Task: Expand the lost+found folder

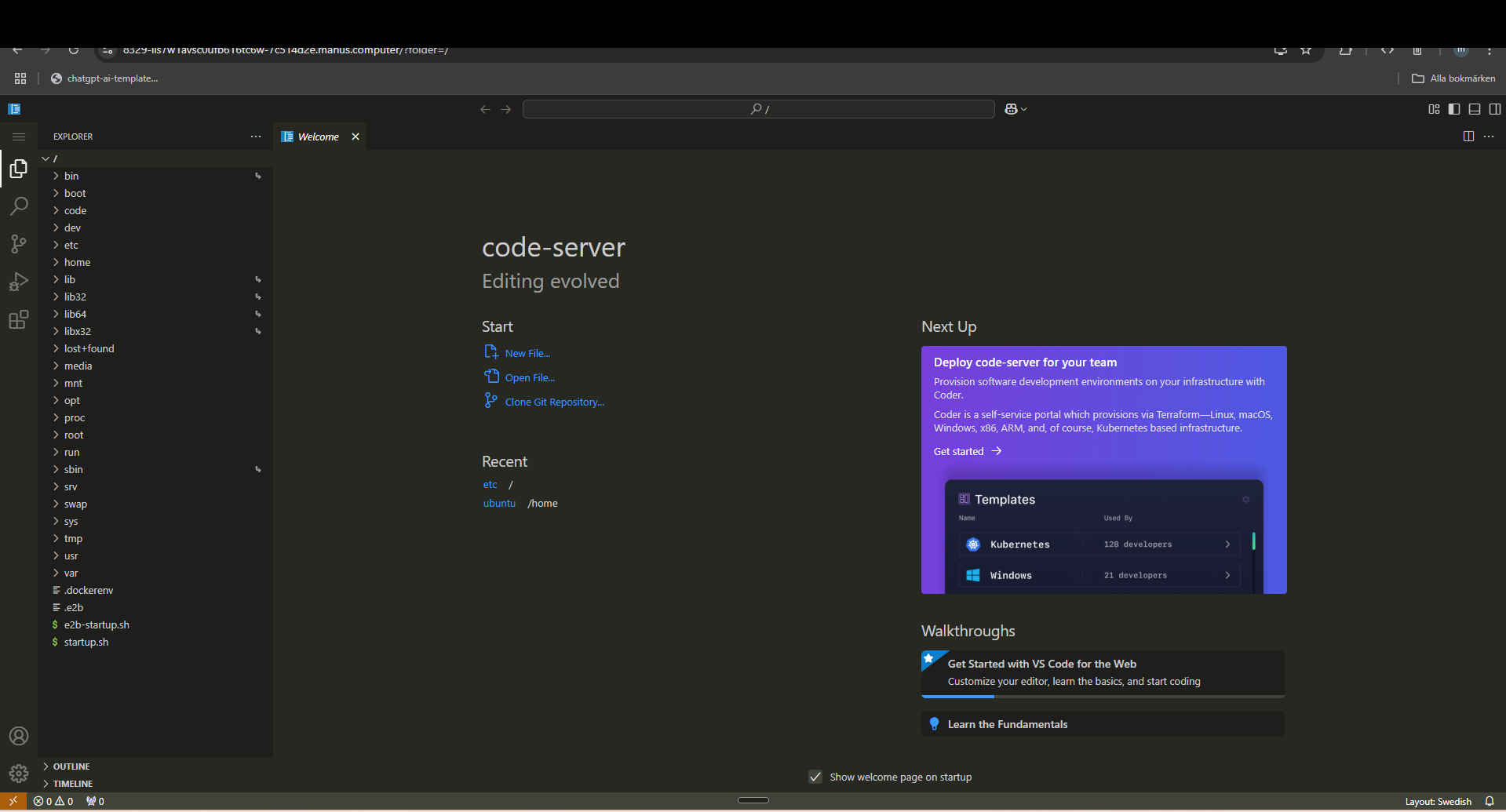Action: [x=155, y=348]
